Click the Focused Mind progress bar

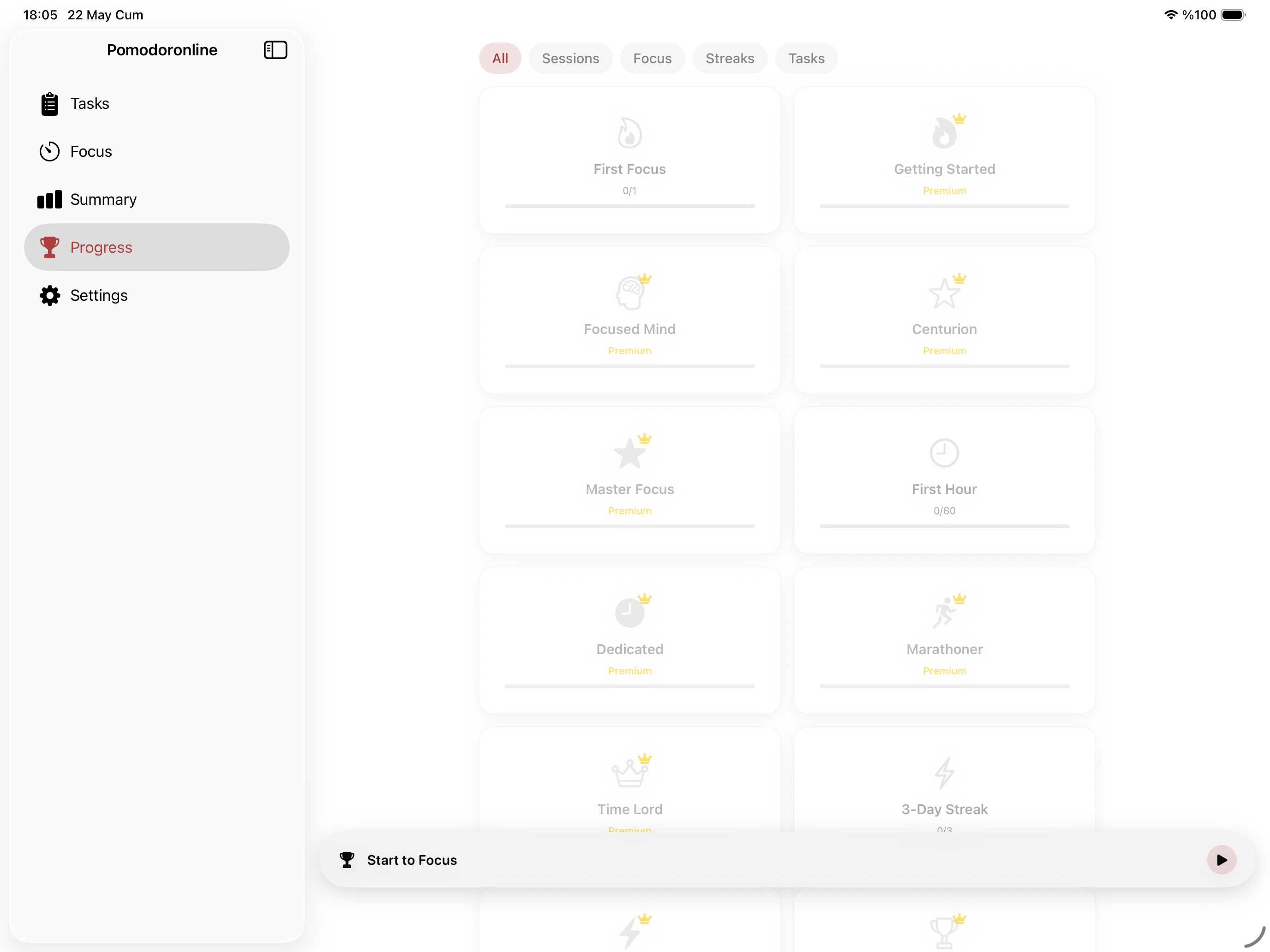629,366
